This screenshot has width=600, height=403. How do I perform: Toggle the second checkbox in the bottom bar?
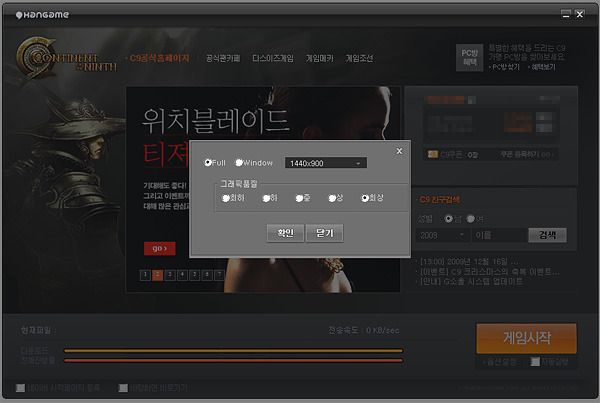coord(123,388)
